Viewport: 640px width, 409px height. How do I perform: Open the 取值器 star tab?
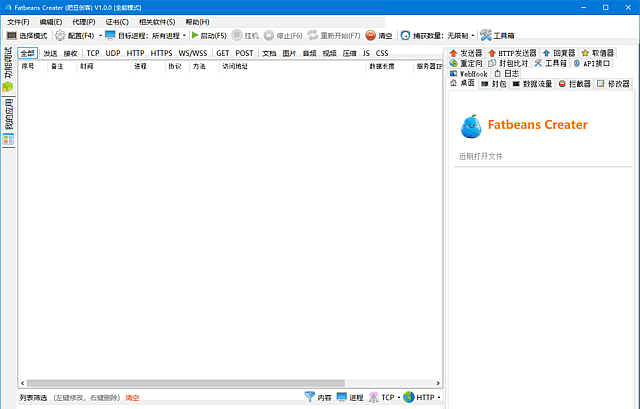[x=598, y=53]
